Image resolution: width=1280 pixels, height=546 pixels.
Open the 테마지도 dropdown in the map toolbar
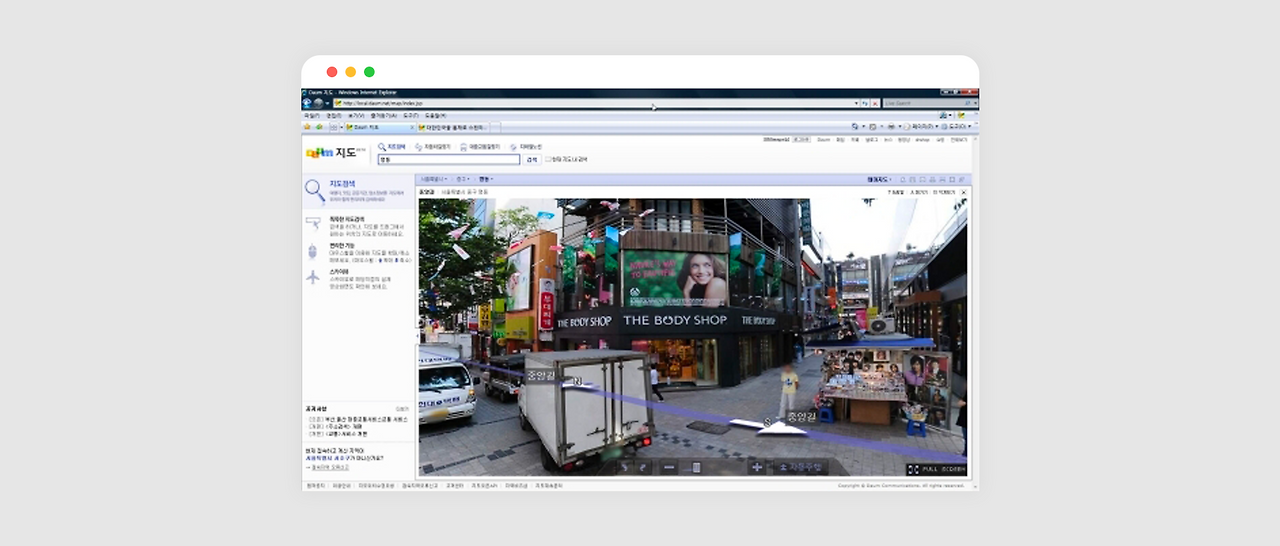pos(880,179)
